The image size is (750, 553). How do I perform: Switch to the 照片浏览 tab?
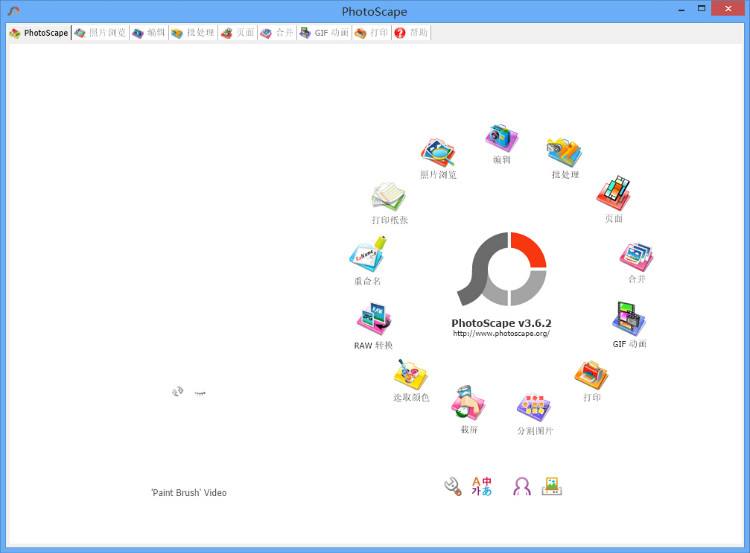(100, 33)
